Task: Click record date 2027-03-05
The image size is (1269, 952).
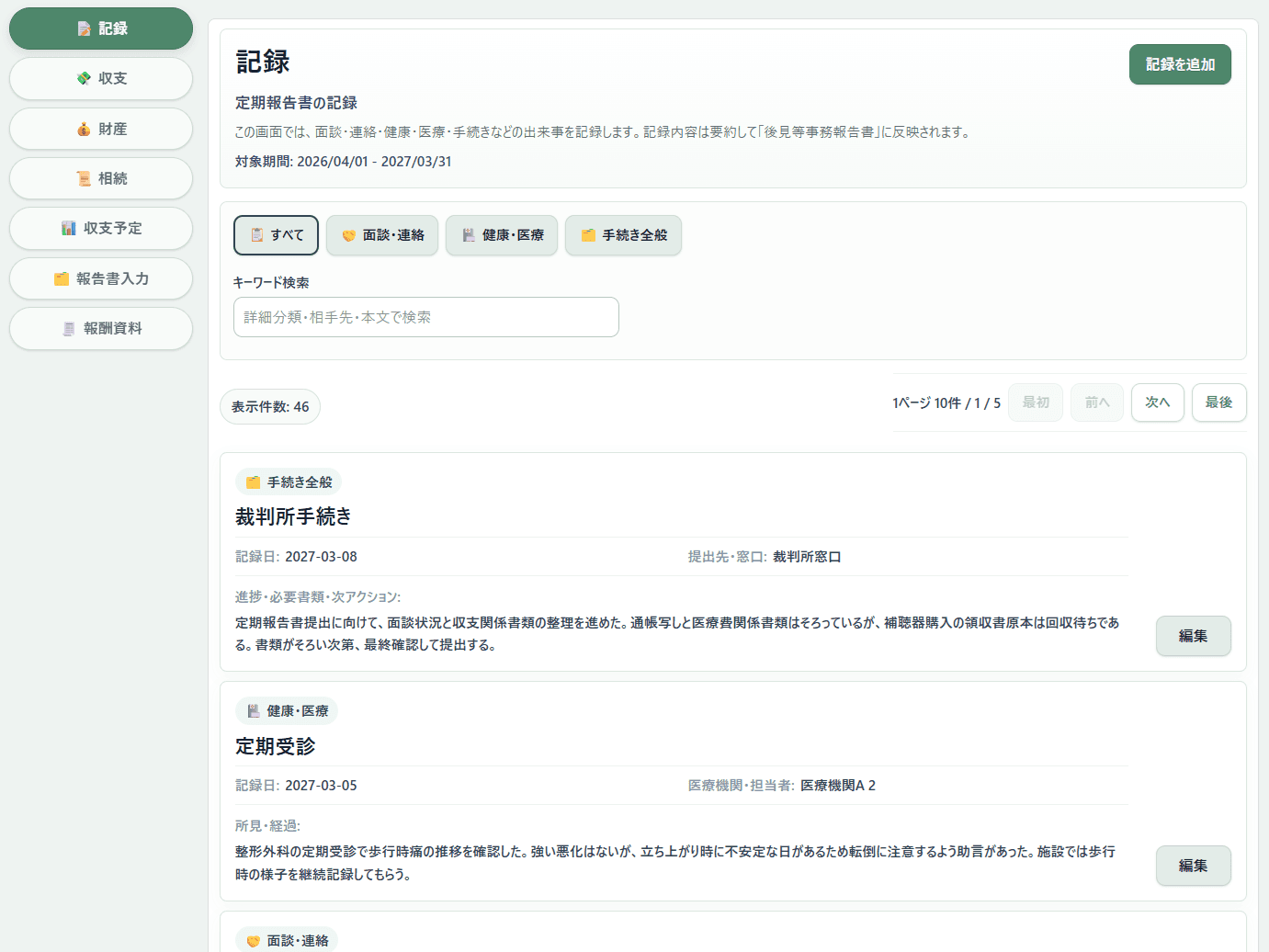Action: click(321, 786)
